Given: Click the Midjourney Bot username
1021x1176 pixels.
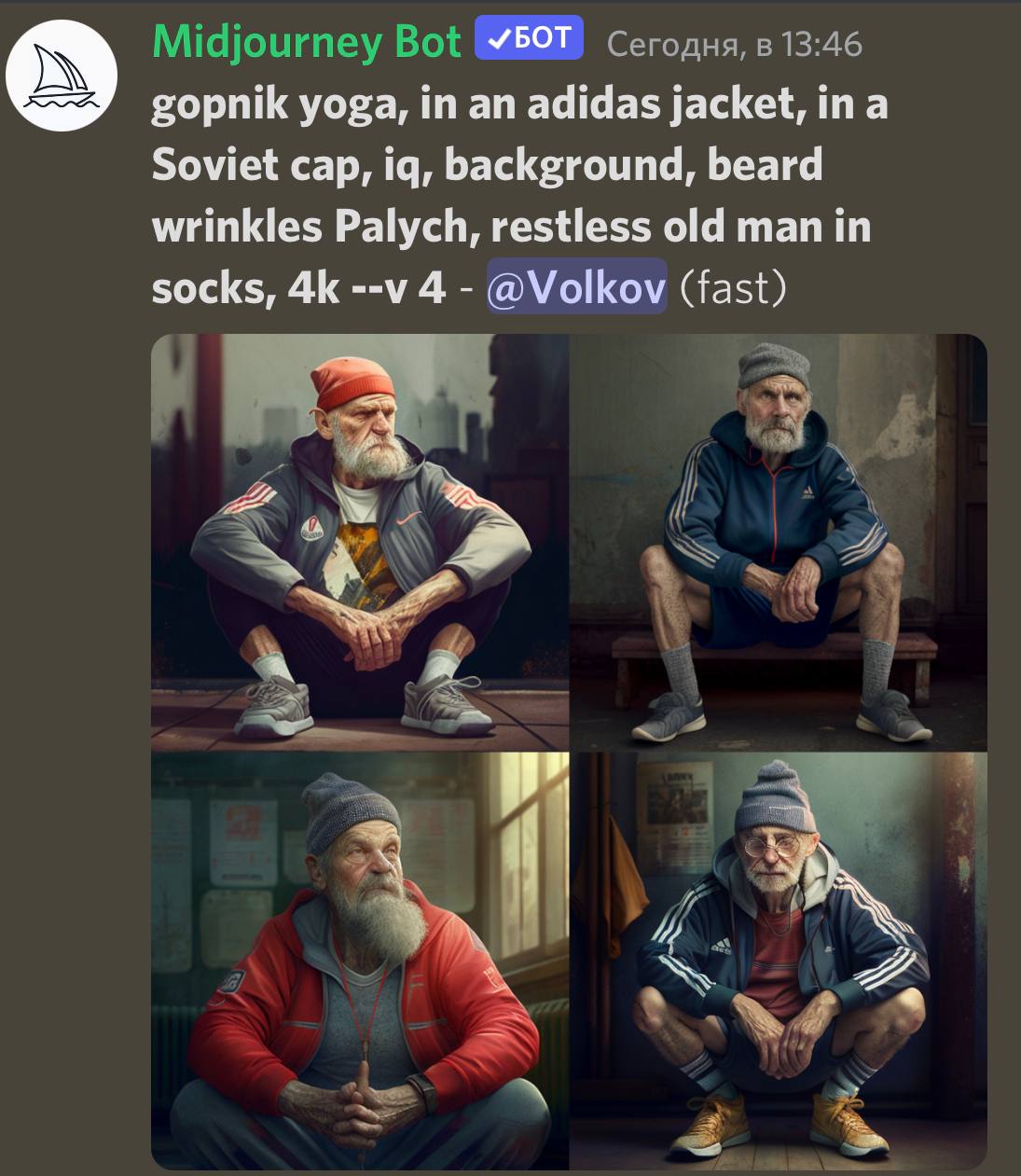Looking at the screenshot, I should [x=307, y=41].
